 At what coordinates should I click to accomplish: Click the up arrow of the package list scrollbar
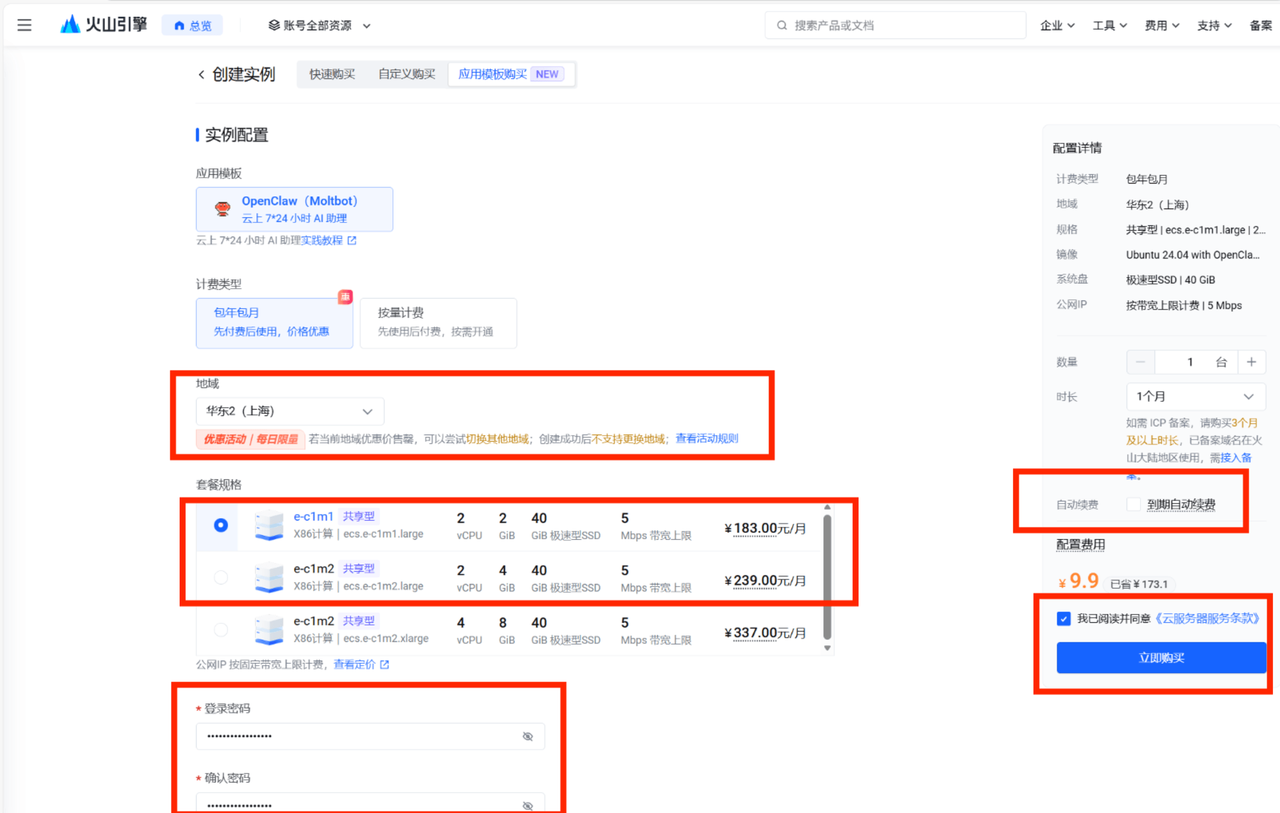[827, 507]
